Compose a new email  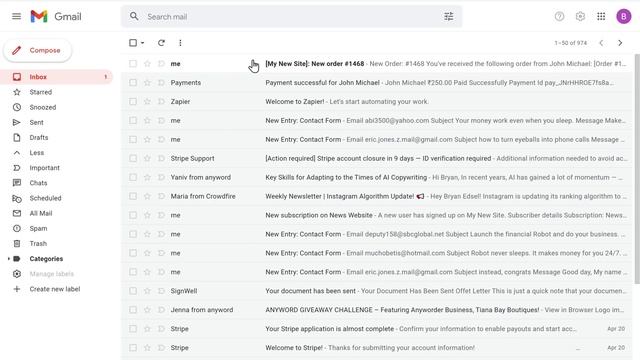38,50
